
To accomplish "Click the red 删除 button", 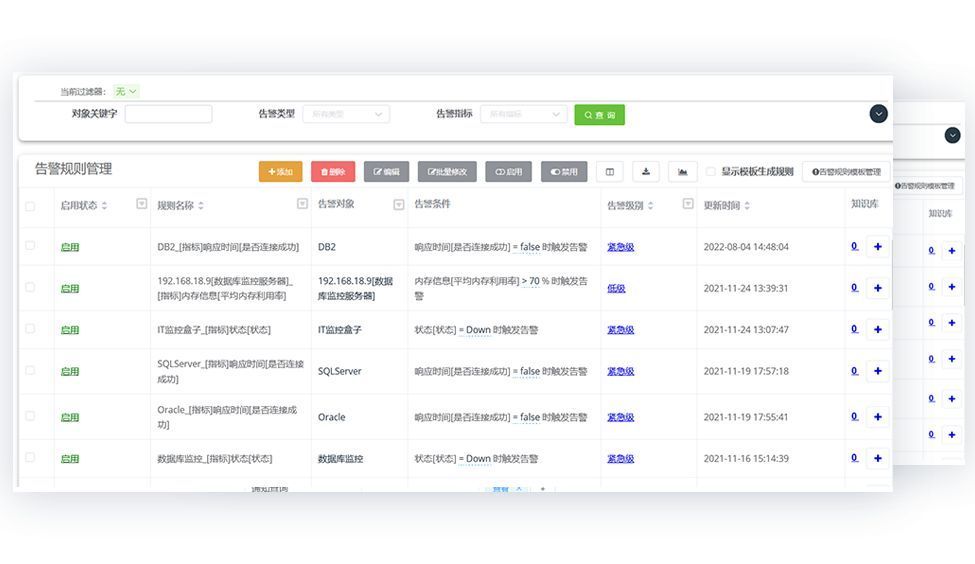I will pyautogui.click(x=333, y=172).
